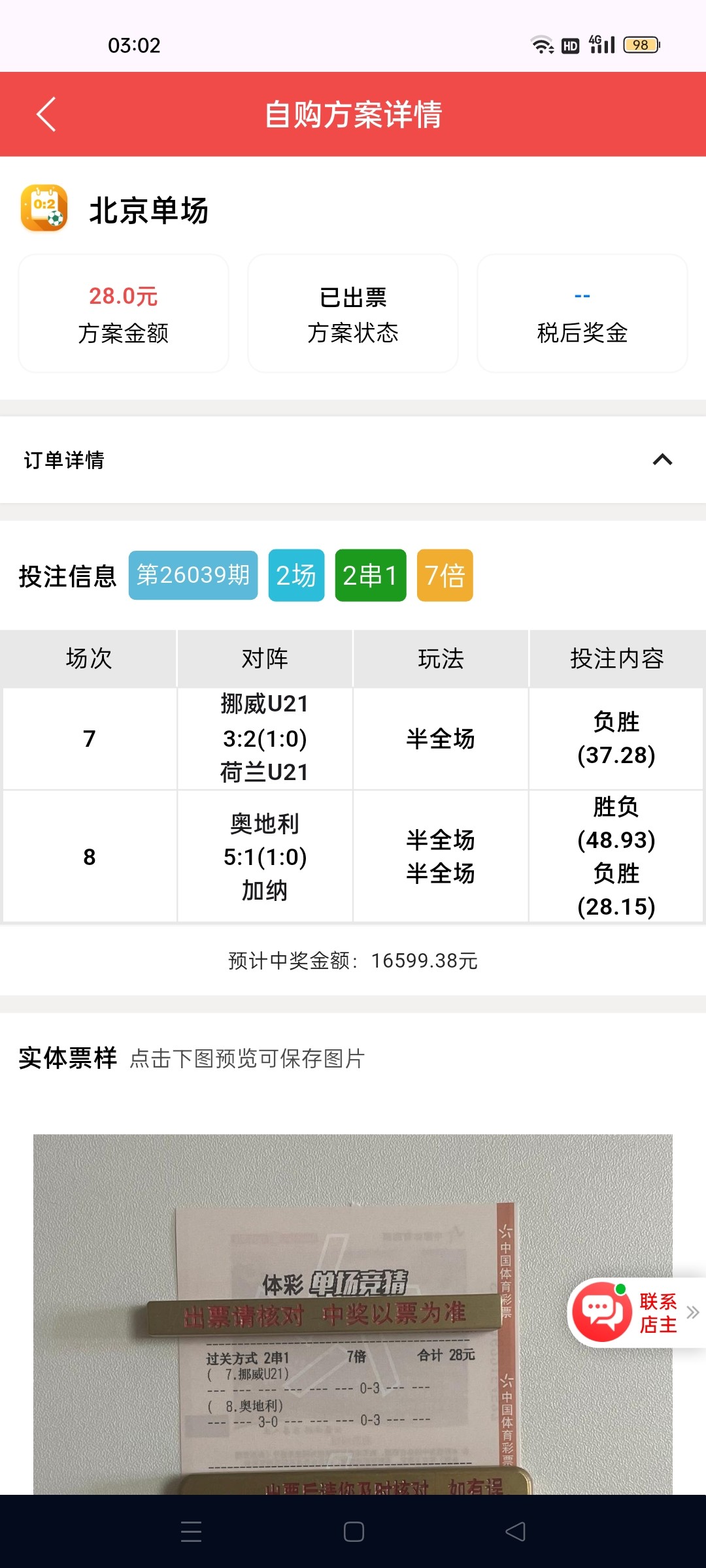Screen dimensions: 706x1568
Task: Tap the 奥地利 vs 加纳 match cell
Action: 265,857
